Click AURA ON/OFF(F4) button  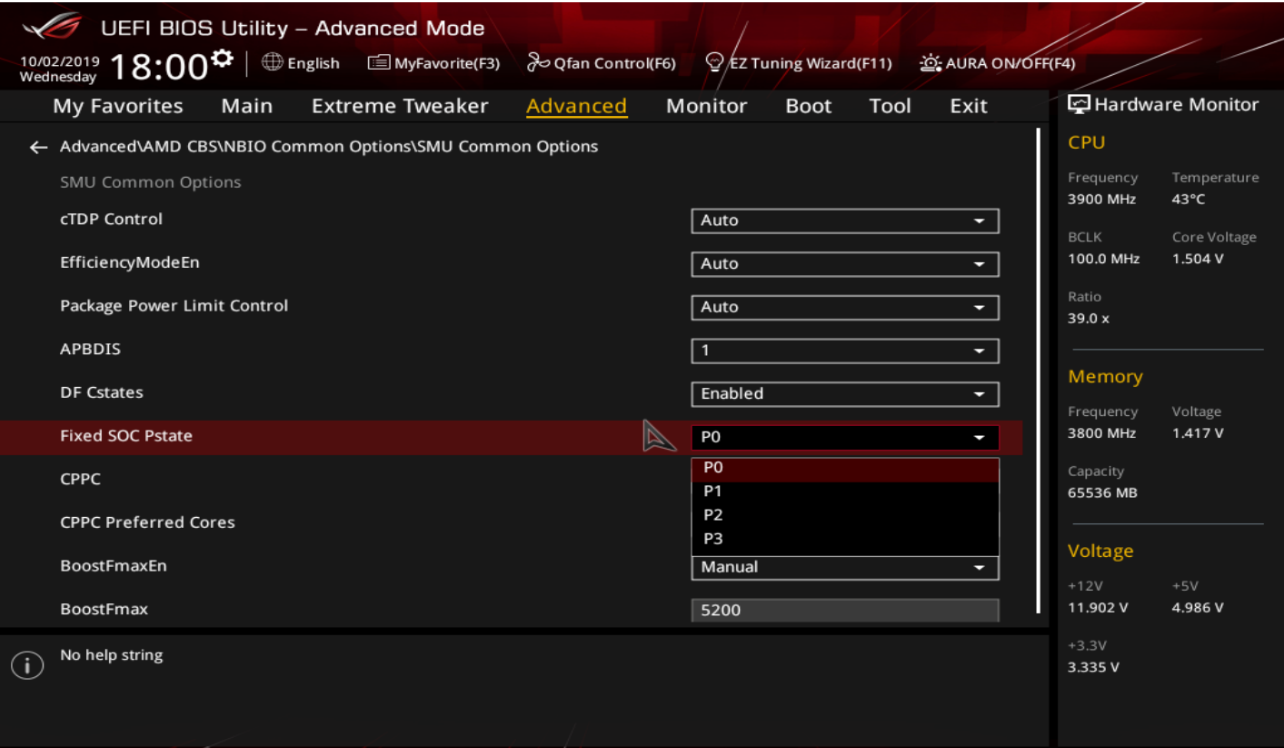click(998, 63)
